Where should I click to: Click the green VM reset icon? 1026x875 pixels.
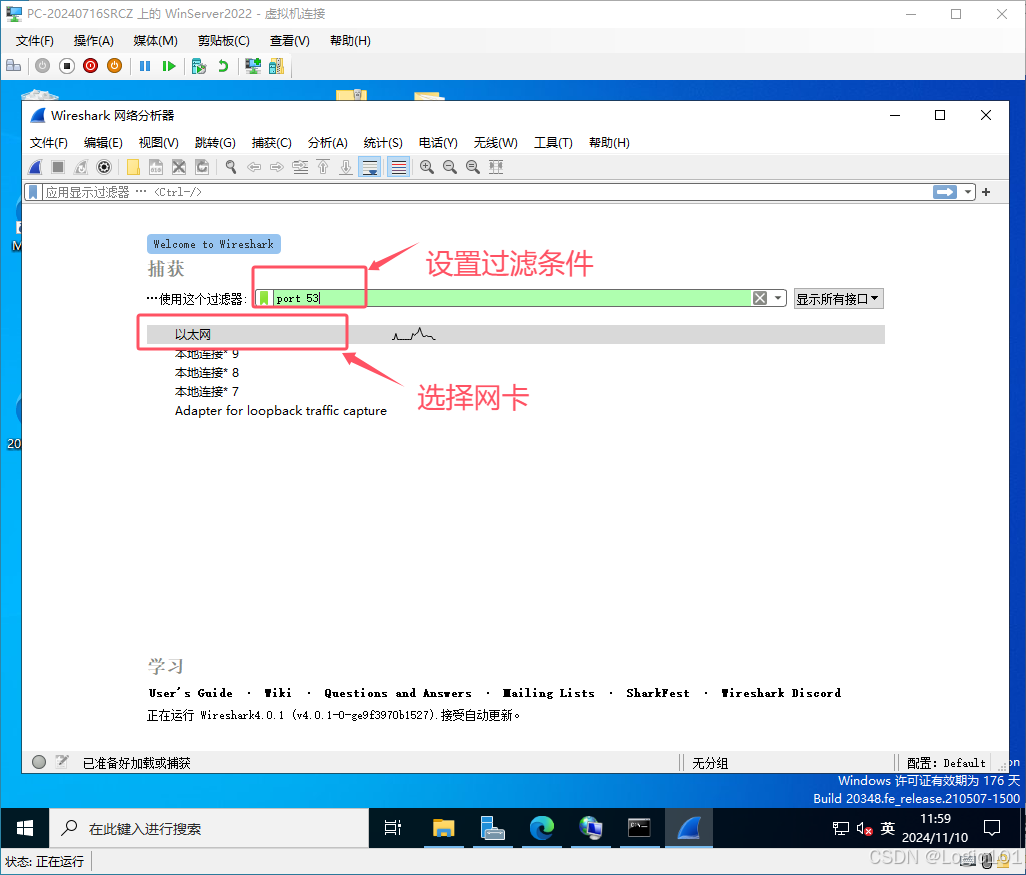click(x=169, y=66)
